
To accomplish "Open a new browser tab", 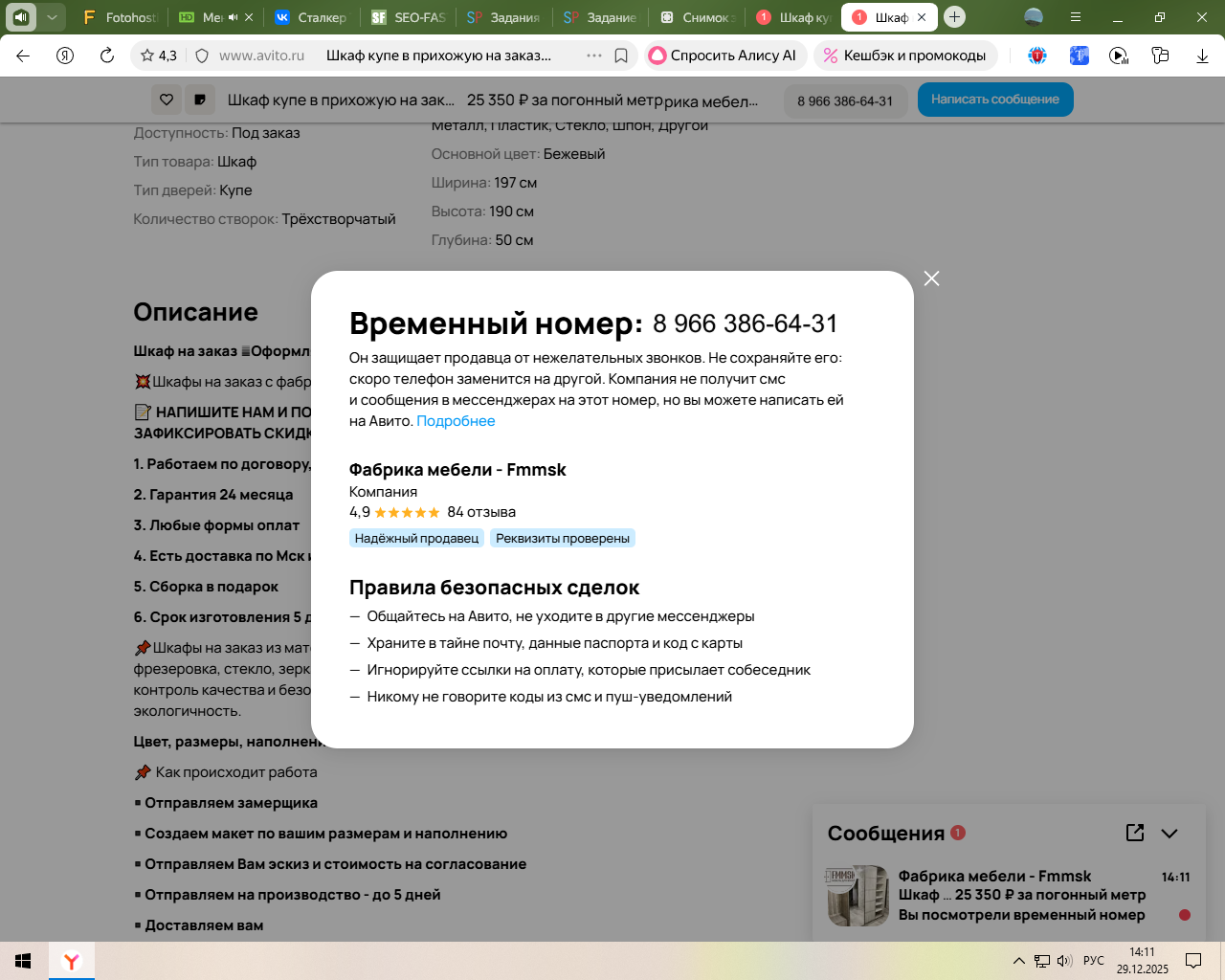I will point(954,17).
